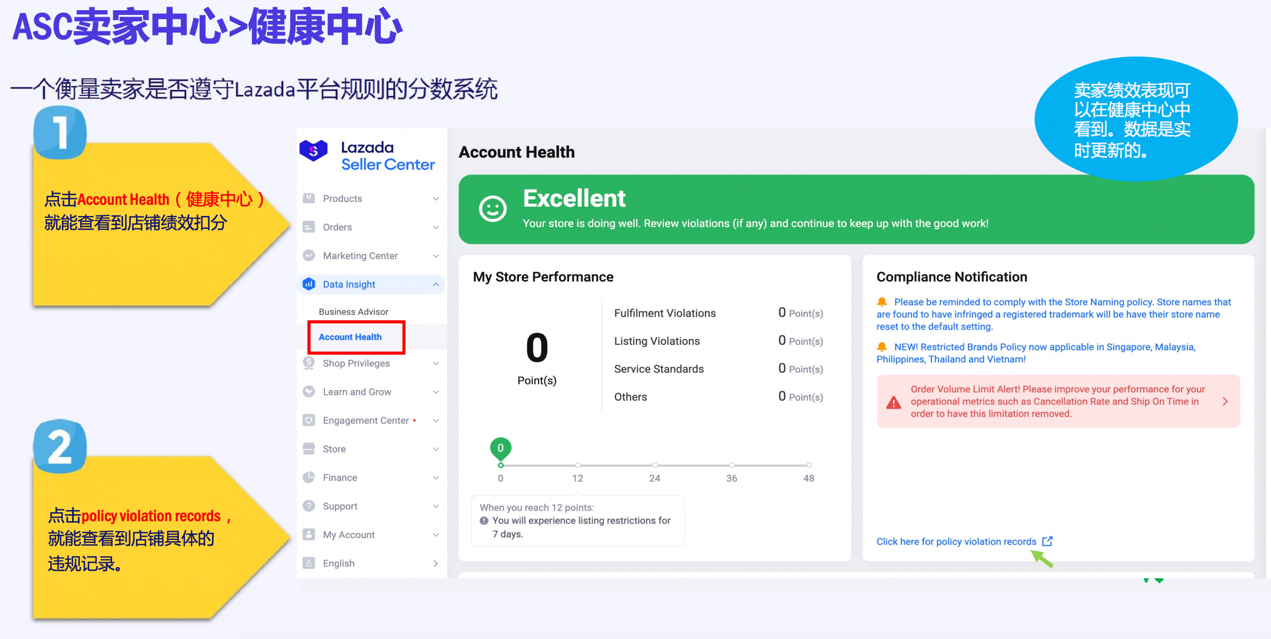Expand the Engagement Center chevron
The image size is (1271, 639).
(x=436, y=421)
